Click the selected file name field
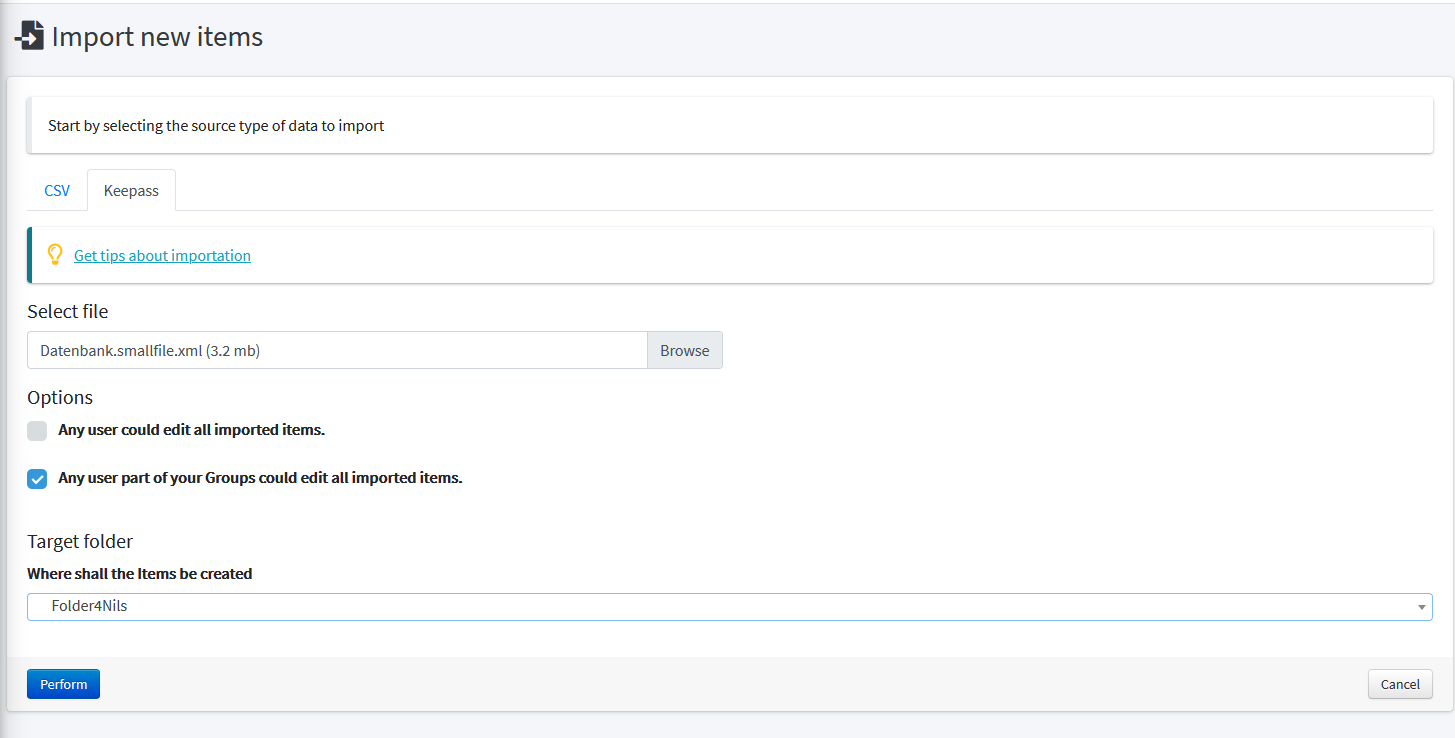Viewport: 1455px width, 738px height. click(337, 350)
